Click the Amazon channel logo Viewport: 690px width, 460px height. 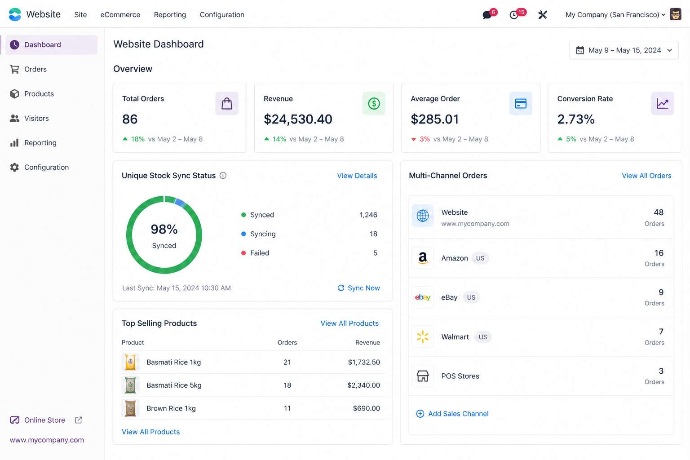[x=422, y=257]
